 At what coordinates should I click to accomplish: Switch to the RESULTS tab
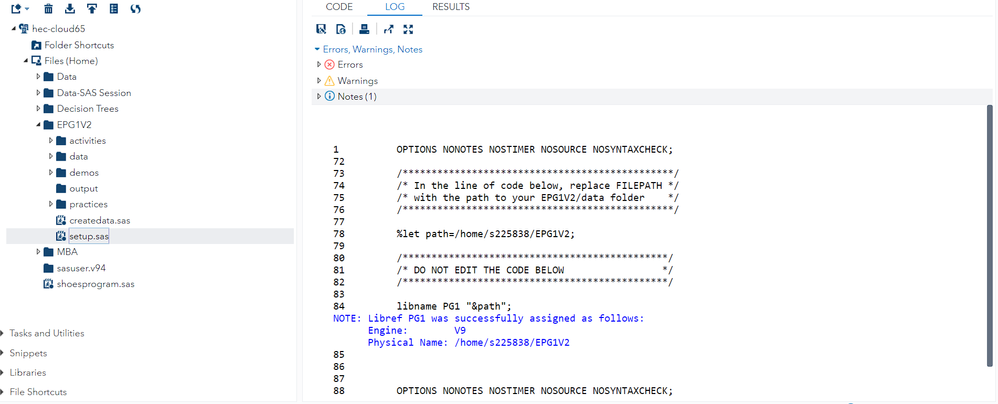(450, 7)
